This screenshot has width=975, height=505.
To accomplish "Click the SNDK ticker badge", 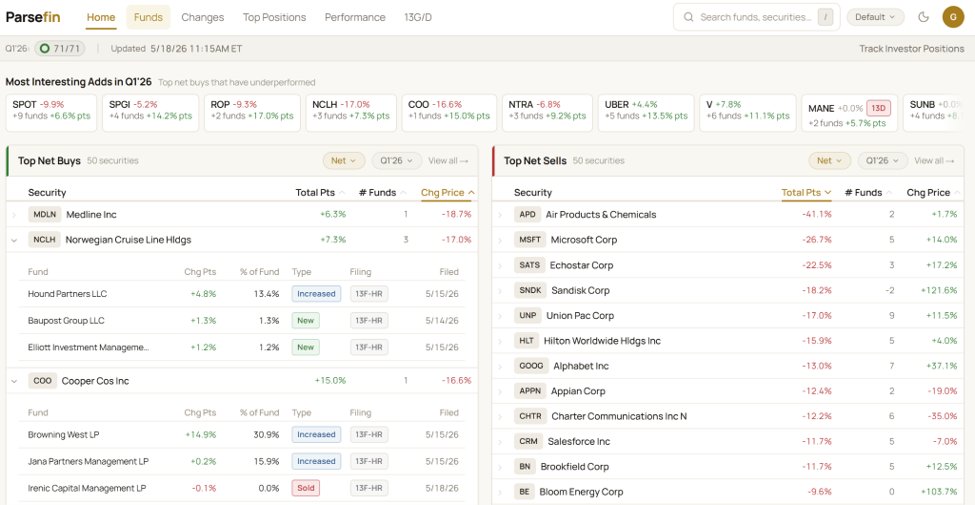I will click(530, 290).
